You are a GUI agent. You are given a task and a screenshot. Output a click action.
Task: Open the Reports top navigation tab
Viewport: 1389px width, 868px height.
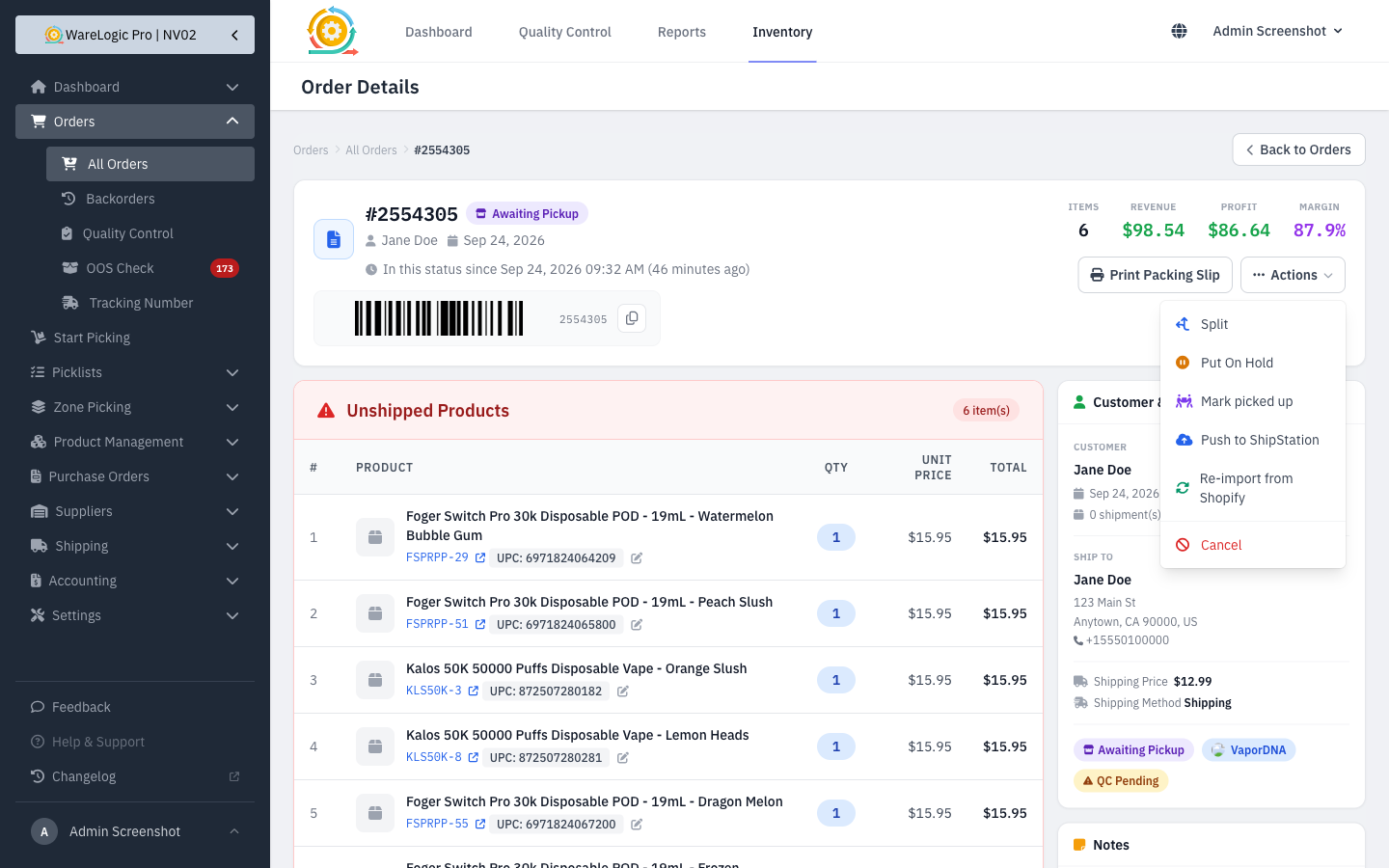[x=682, y=32]
